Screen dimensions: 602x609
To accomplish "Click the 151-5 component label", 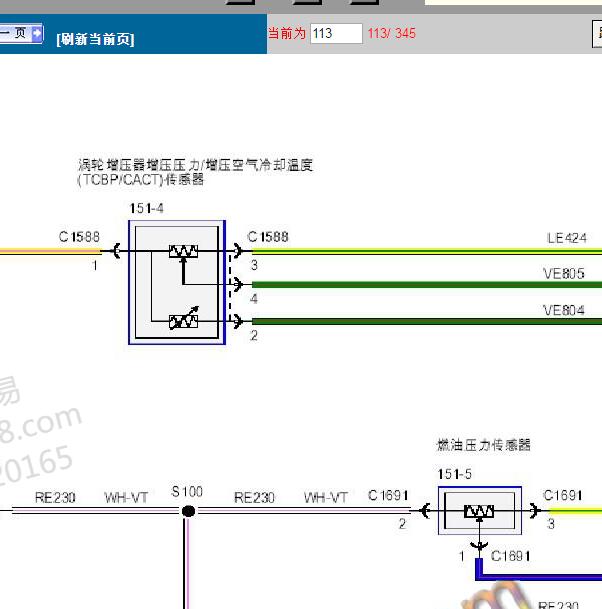I will (x=454, y=474).
